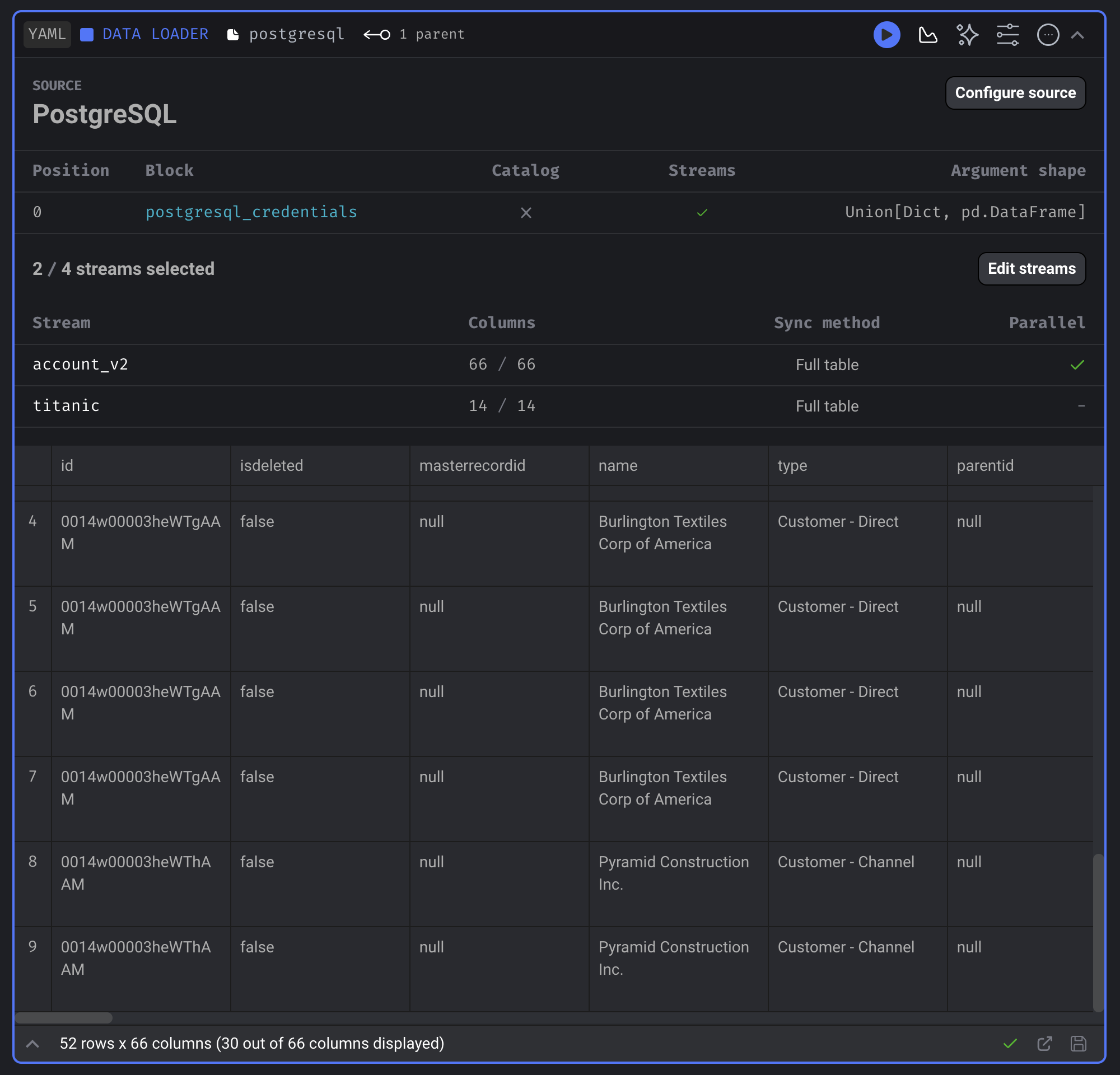Click the id column header
The width and height of the screenshot is (1120, 1075).
point(141,465)
